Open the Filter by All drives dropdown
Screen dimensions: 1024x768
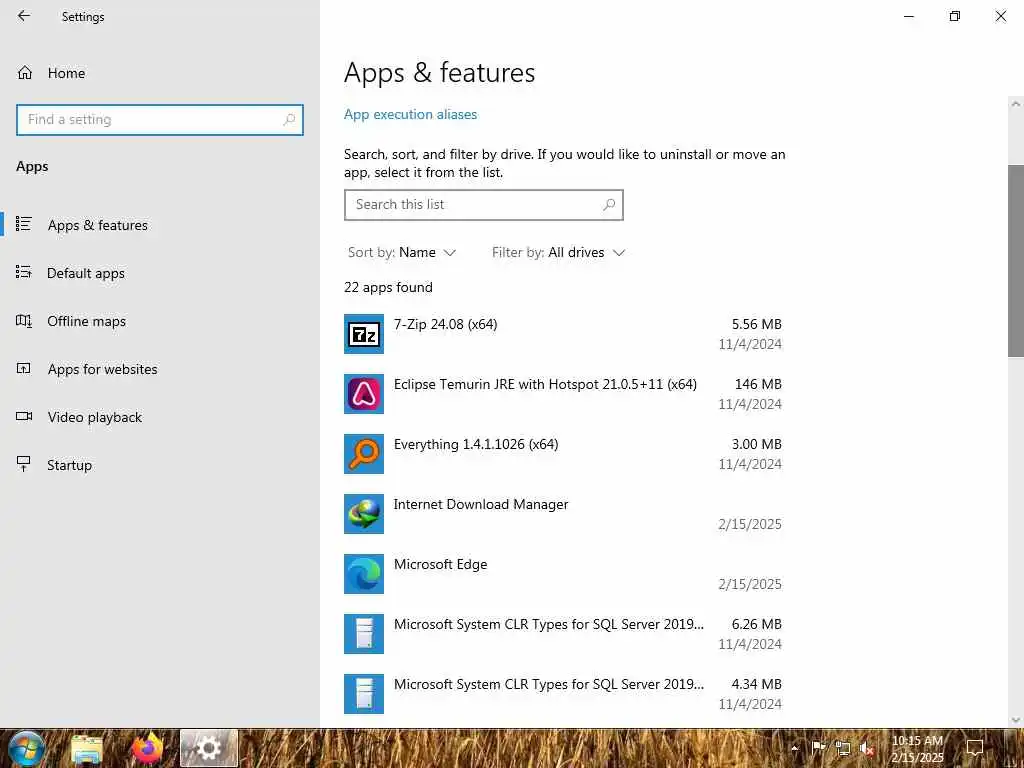558,252
